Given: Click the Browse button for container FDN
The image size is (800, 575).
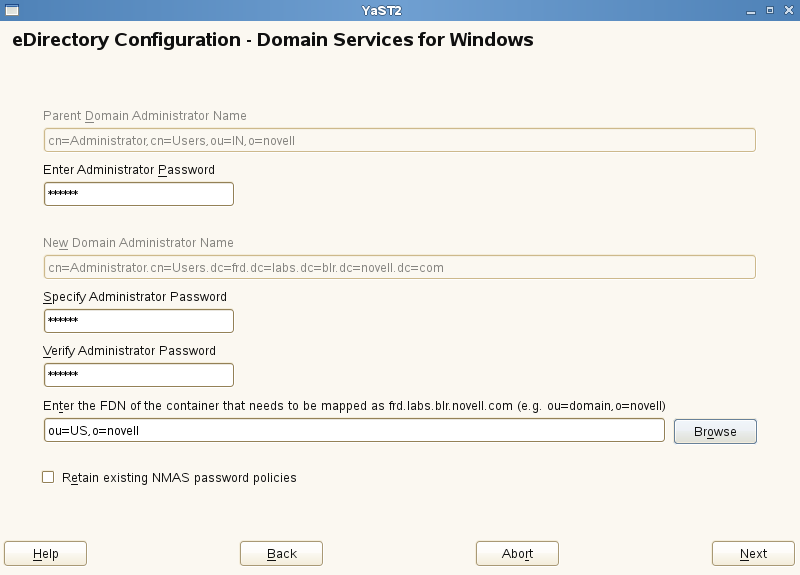Looking at the screenshot, I should point(715,431).
